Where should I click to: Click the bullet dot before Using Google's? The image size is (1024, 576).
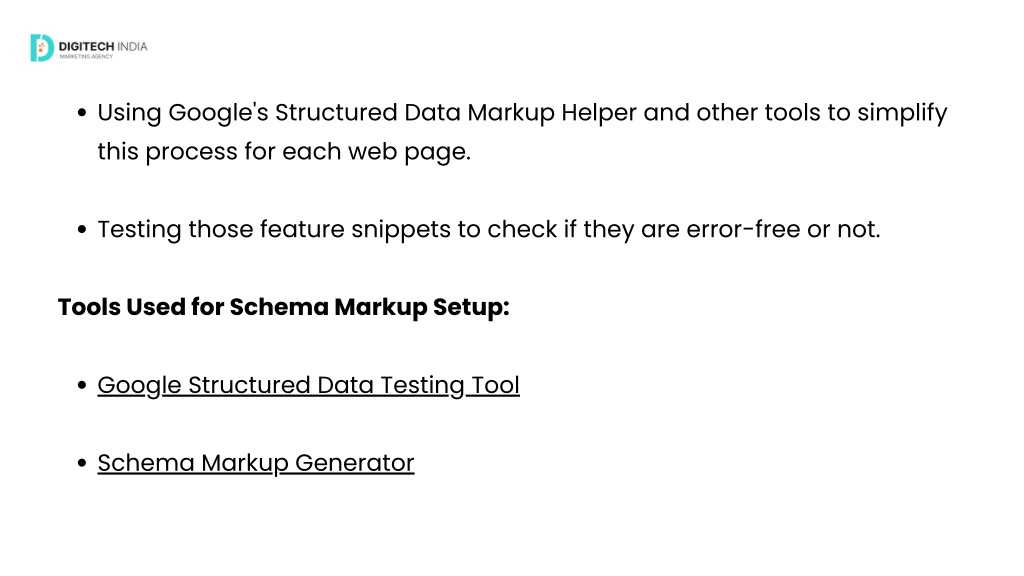point(82,113)
